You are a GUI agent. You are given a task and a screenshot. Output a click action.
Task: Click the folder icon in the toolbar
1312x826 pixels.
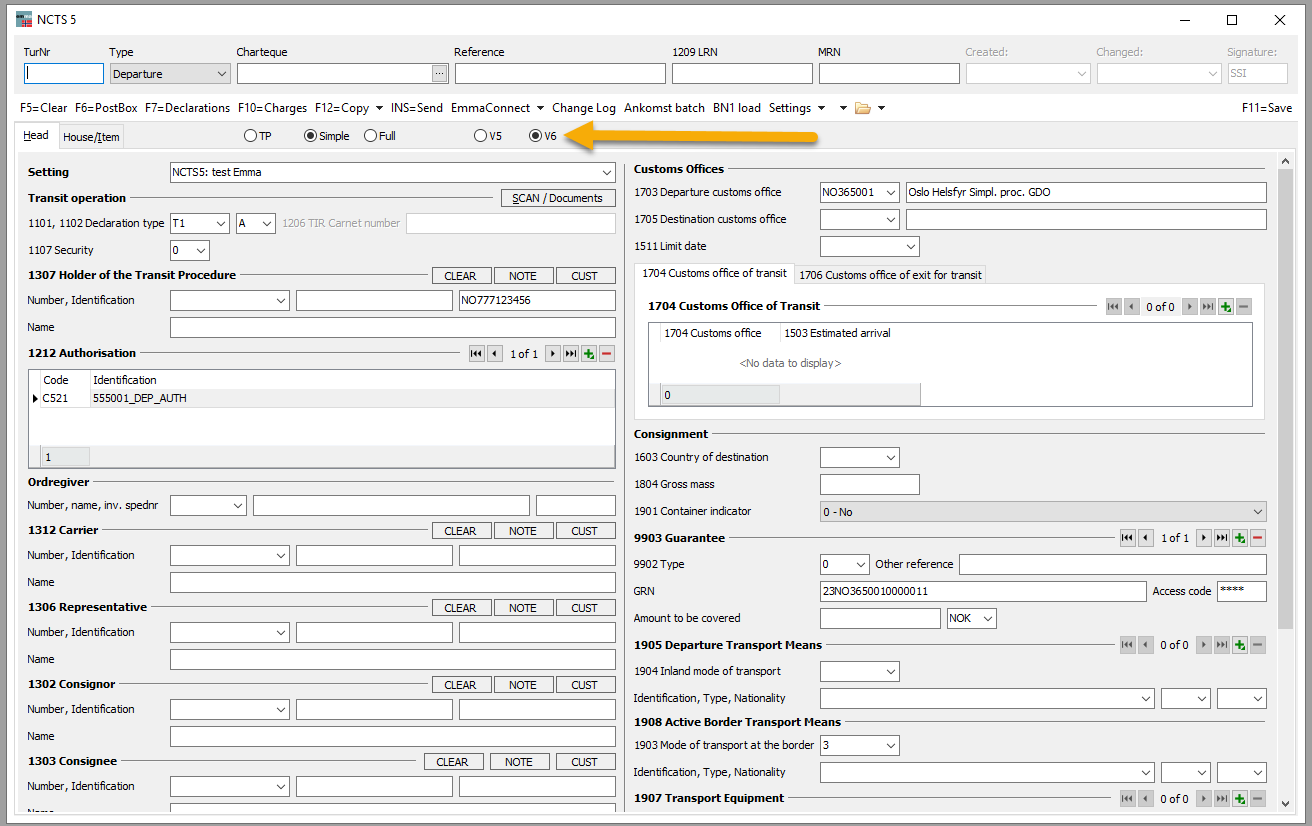click(x=862, y=108)
